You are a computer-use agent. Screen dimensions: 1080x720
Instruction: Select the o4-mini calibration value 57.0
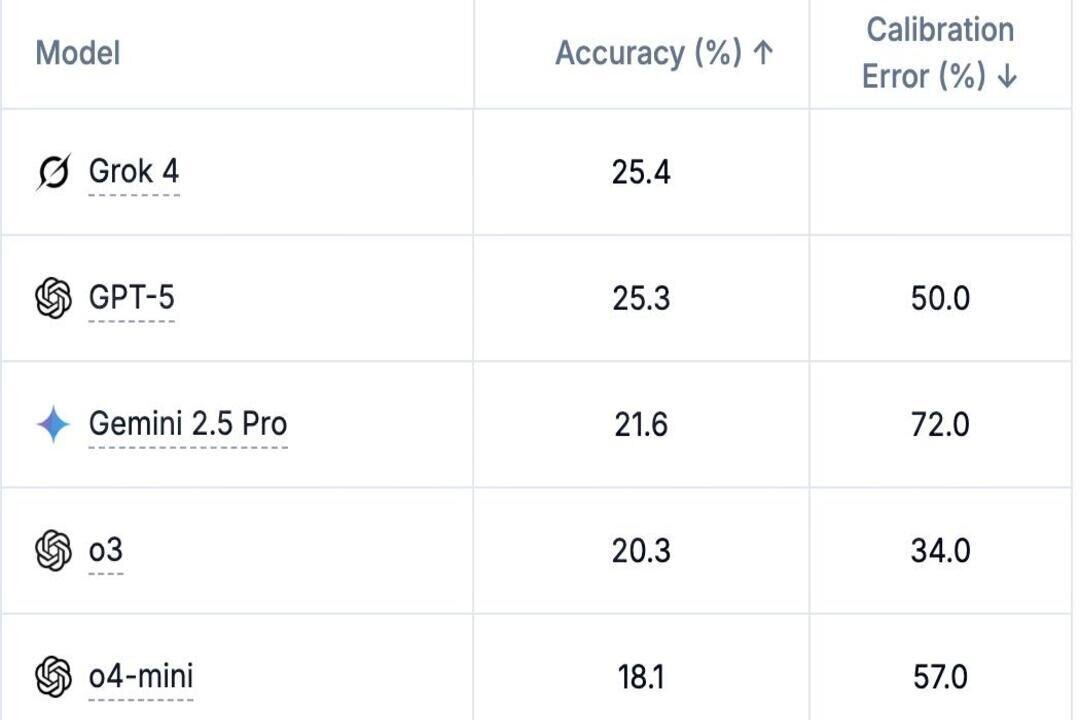coord(940,677)
